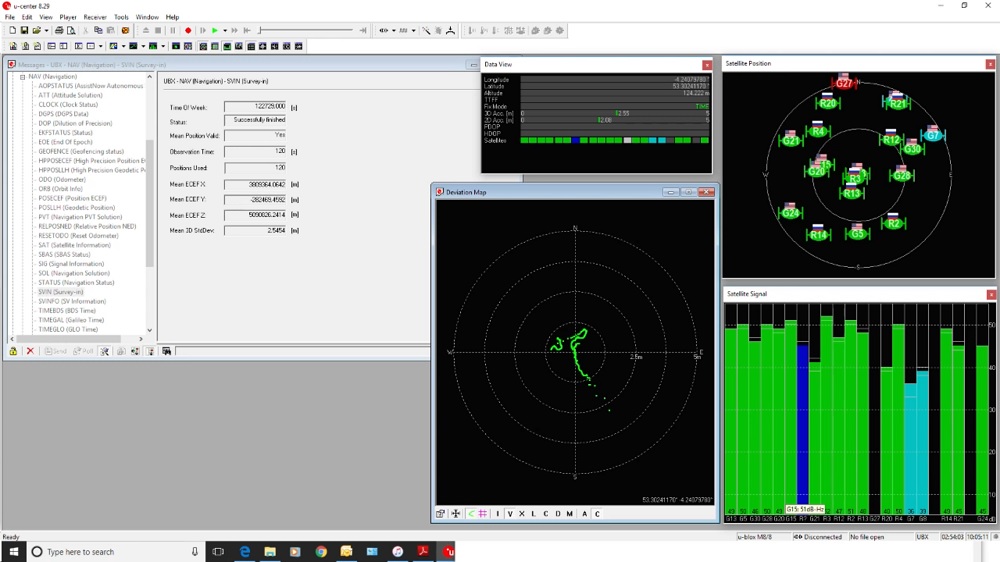The width and height of the screenshot is (1000, 562).
Task: Create a new file from the toolbar
Action: [x=12, y=31]
